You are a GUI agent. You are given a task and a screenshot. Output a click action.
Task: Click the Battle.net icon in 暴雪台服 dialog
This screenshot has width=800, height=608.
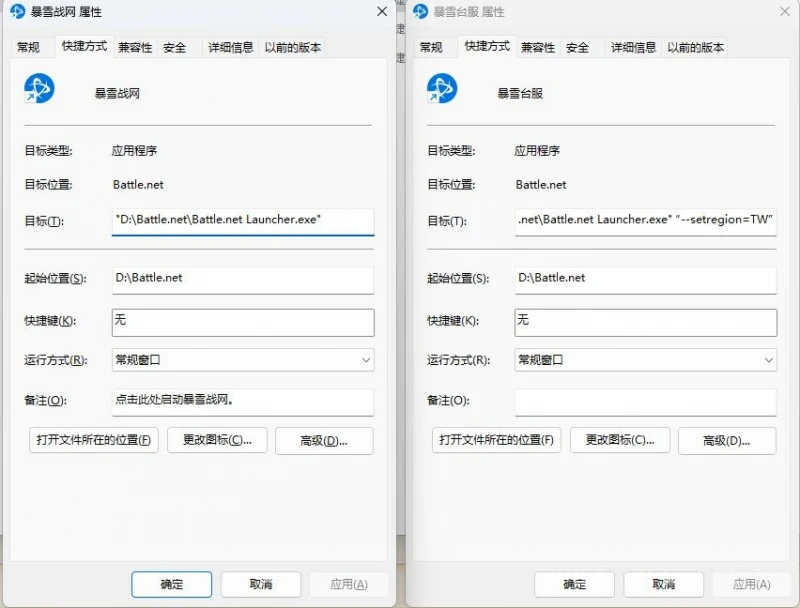(x=443, y=89)
